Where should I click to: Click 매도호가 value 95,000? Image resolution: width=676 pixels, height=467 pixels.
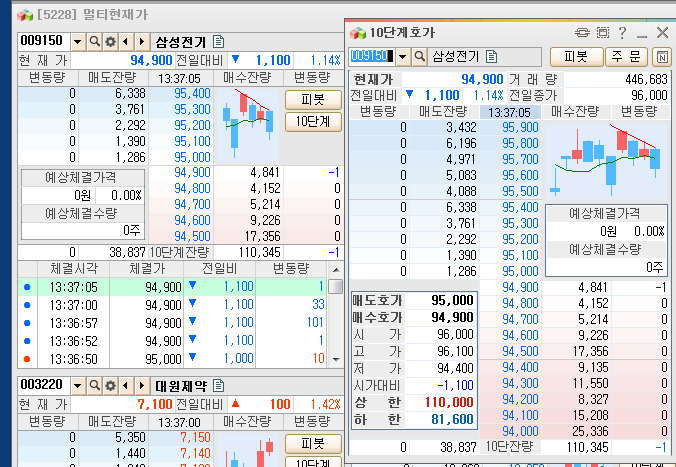pyautogui.click(x=452, y=300)
